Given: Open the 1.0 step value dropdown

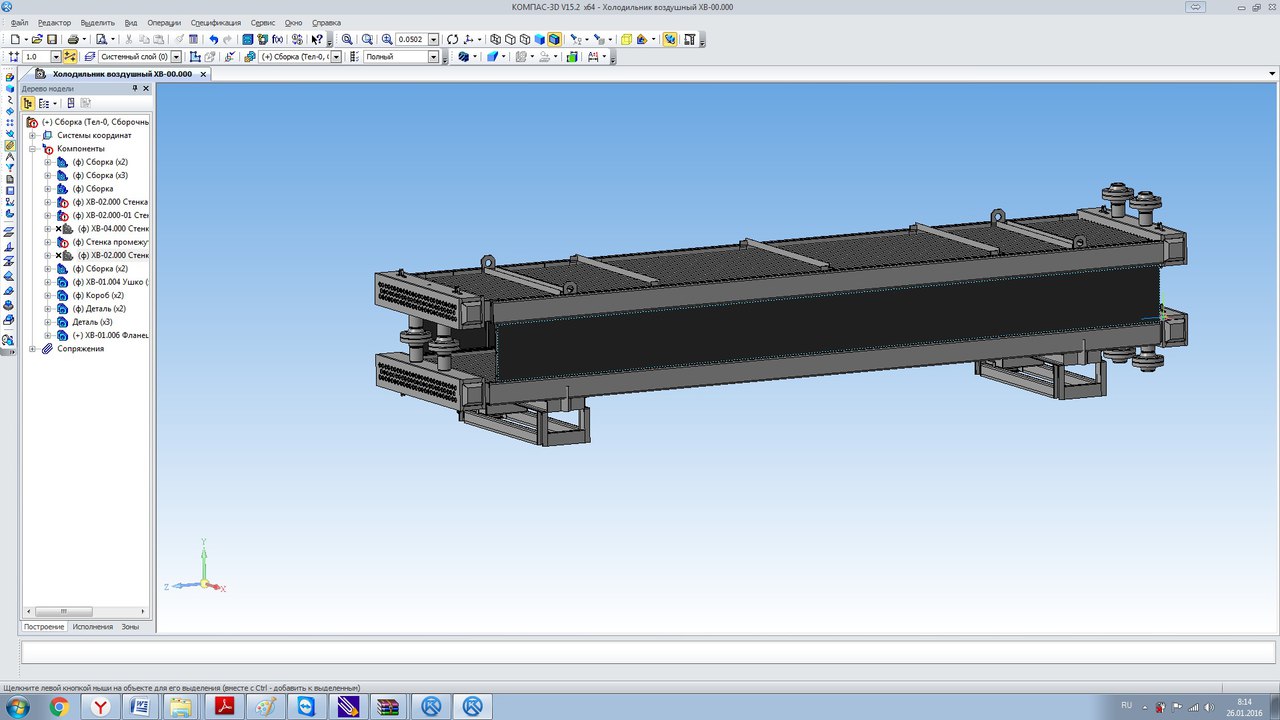Looking at the screenshot, I should coord(56,57).
